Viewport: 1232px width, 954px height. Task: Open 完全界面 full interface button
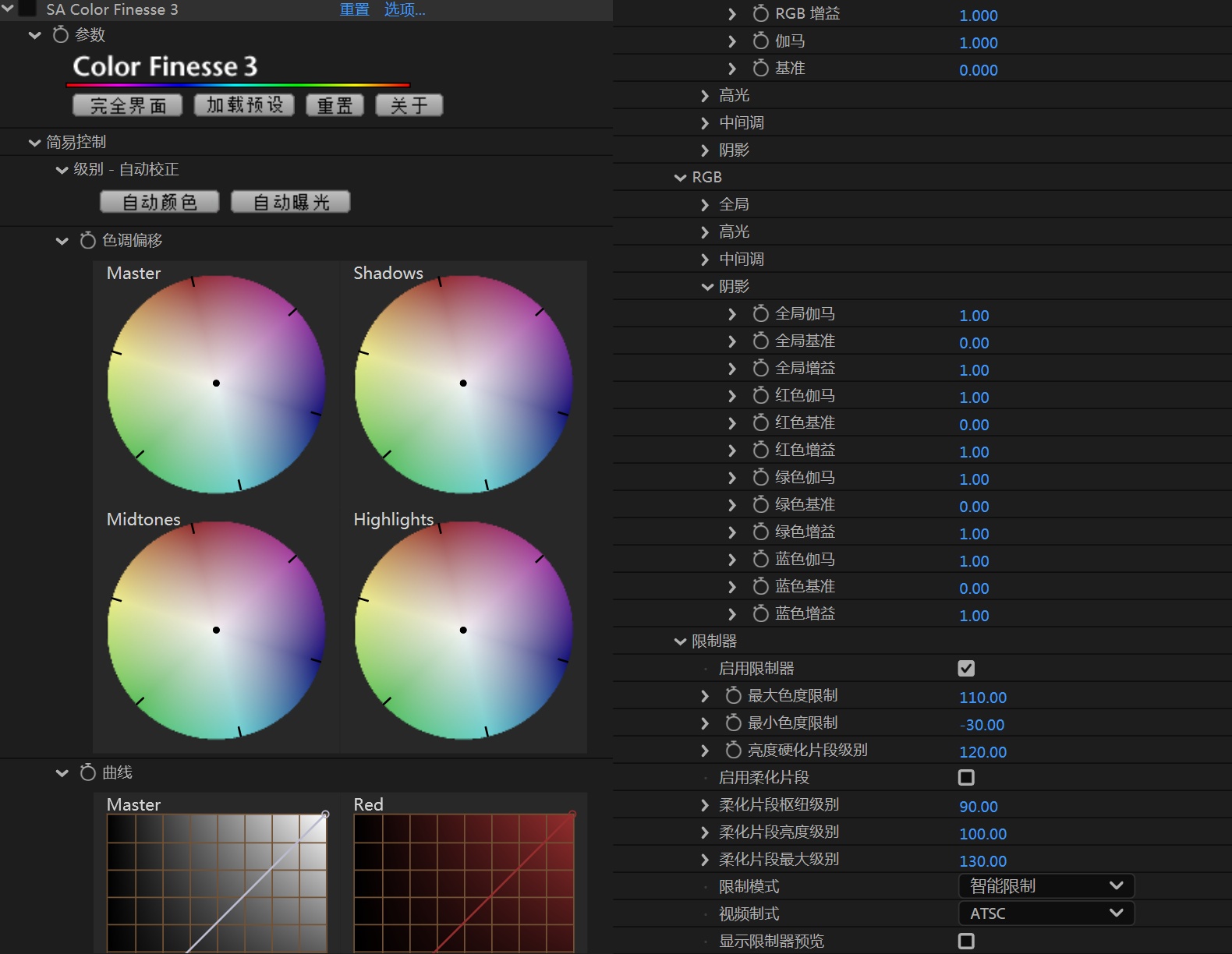[x=127, y=105]
